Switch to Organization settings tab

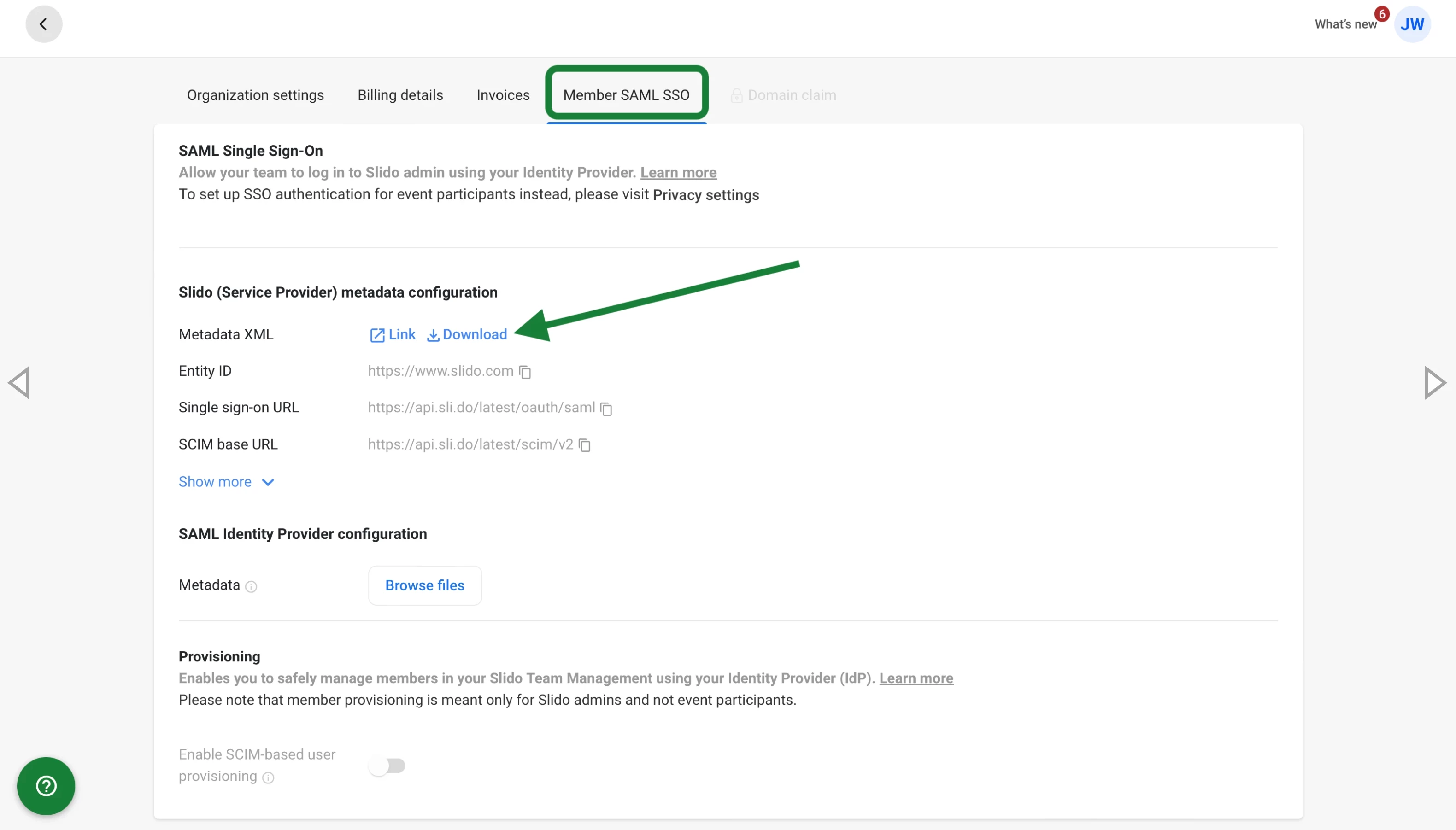(x=255, y=95)
